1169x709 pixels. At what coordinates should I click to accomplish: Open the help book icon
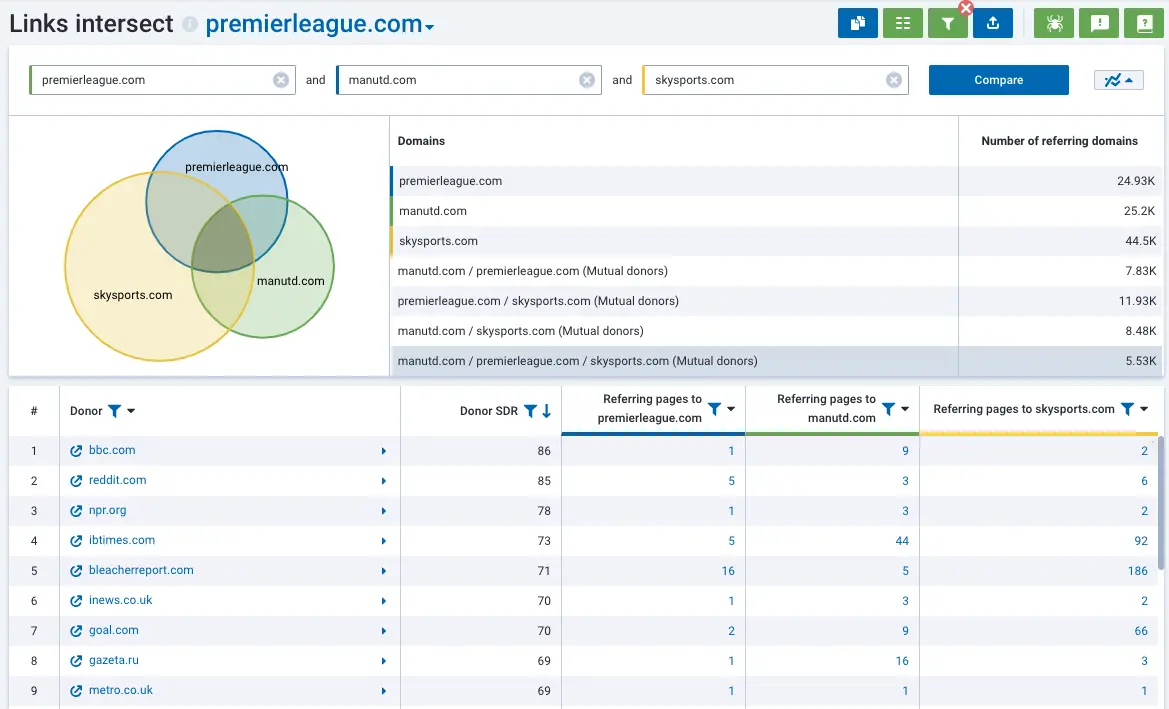point(1144,24)
